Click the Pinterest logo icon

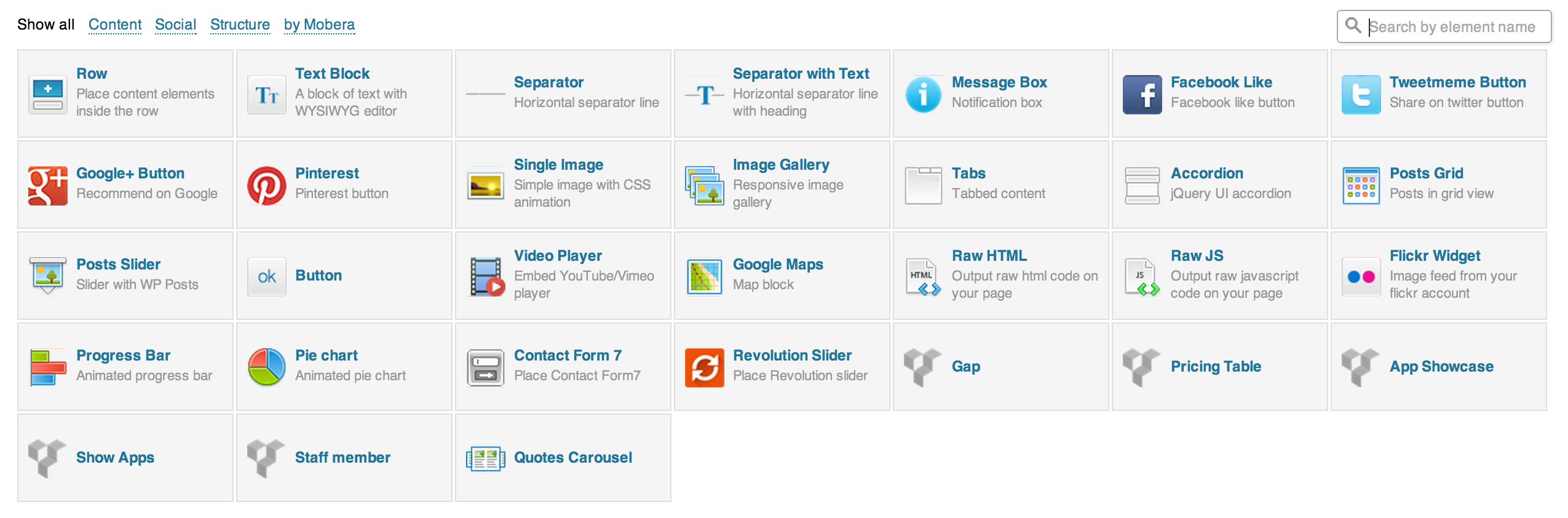pos(266,185)
